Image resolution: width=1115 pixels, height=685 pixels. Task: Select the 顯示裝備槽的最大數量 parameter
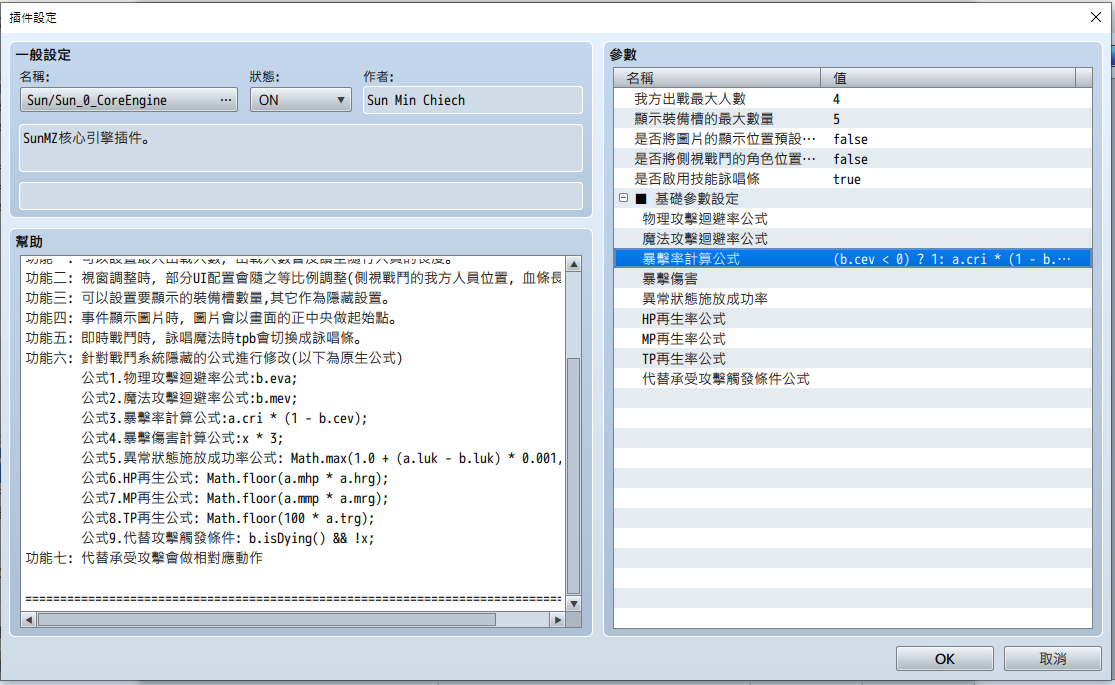[853, 119]
